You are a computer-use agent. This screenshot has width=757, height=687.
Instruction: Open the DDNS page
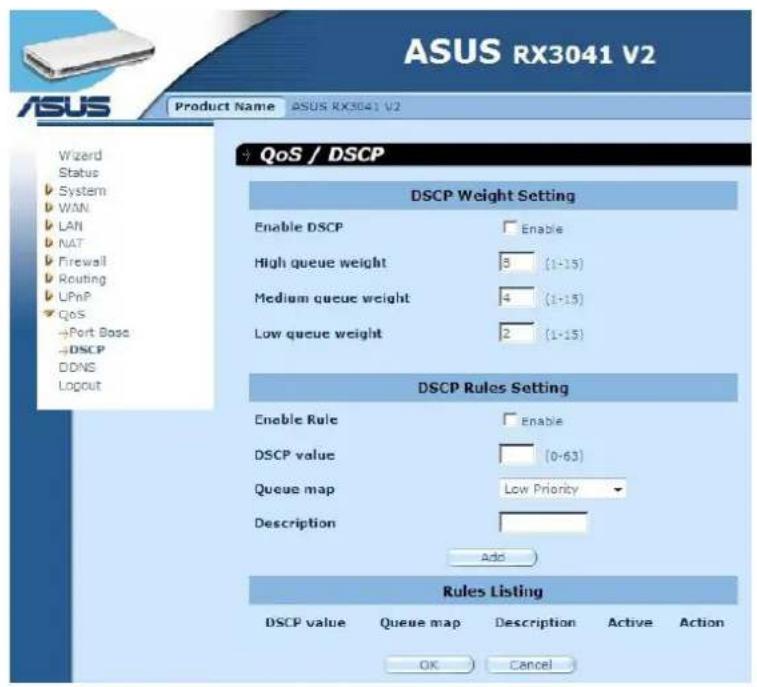pos(77,367)
